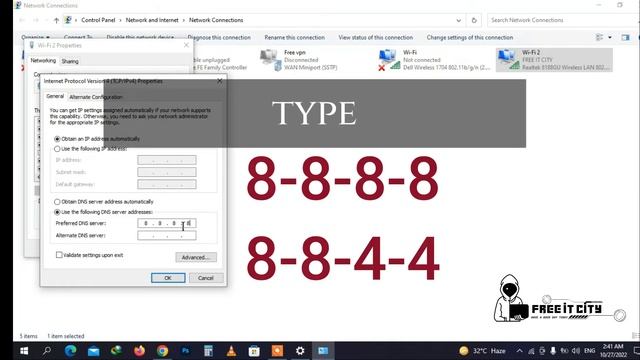Select Obtain DNS server address automatically
This screenshot has height=360, width=640.
[57, 202]
